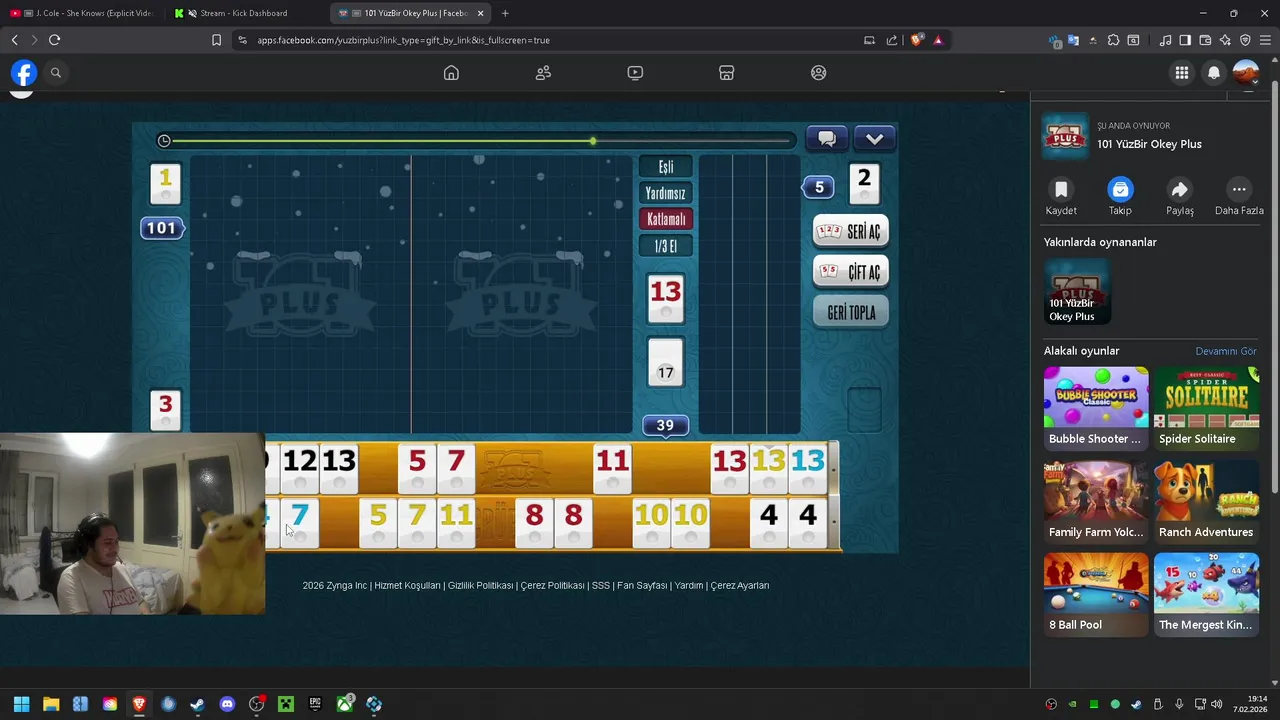Expand the game menu down-arrow button
This screenshot has width=1280, height=720.
click(874, 139)
